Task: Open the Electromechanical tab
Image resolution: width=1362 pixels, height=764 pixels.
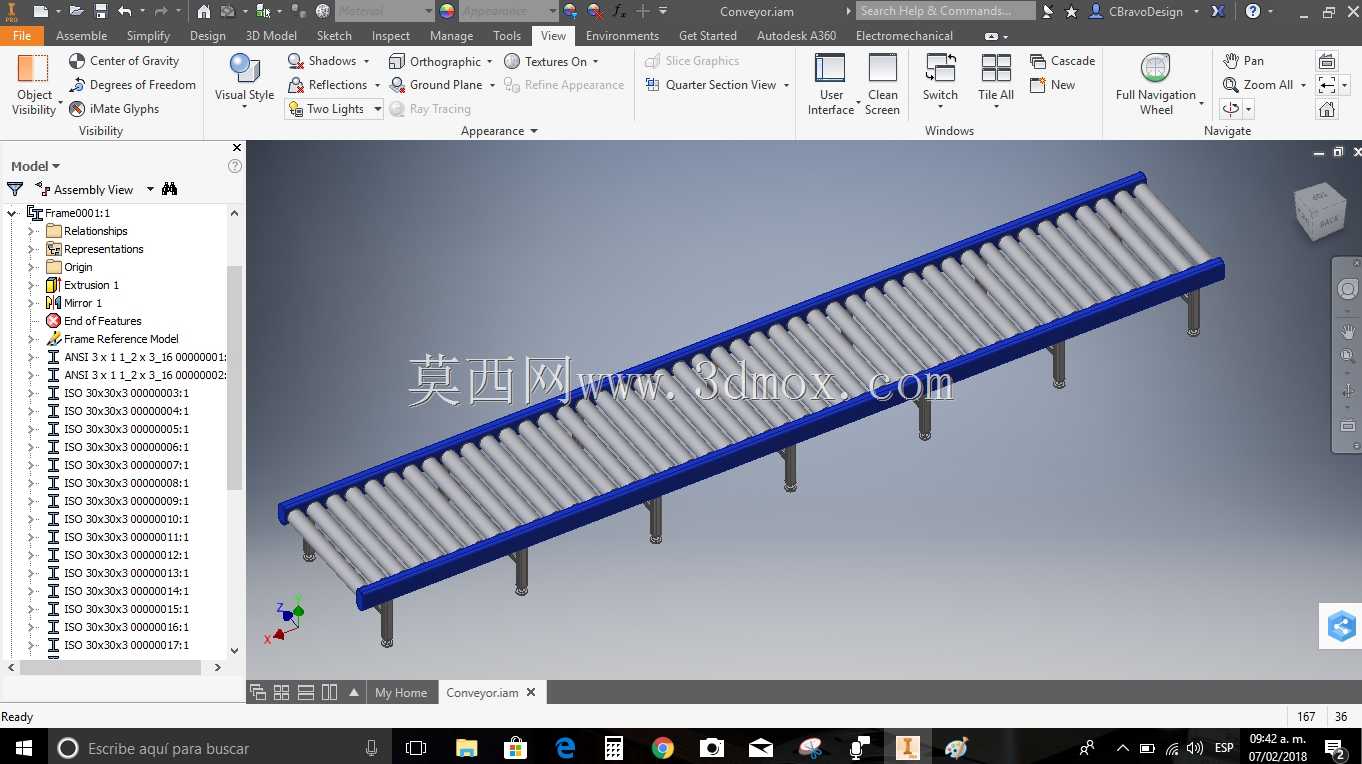Action: pyautogui.click(x=904, y=35)
